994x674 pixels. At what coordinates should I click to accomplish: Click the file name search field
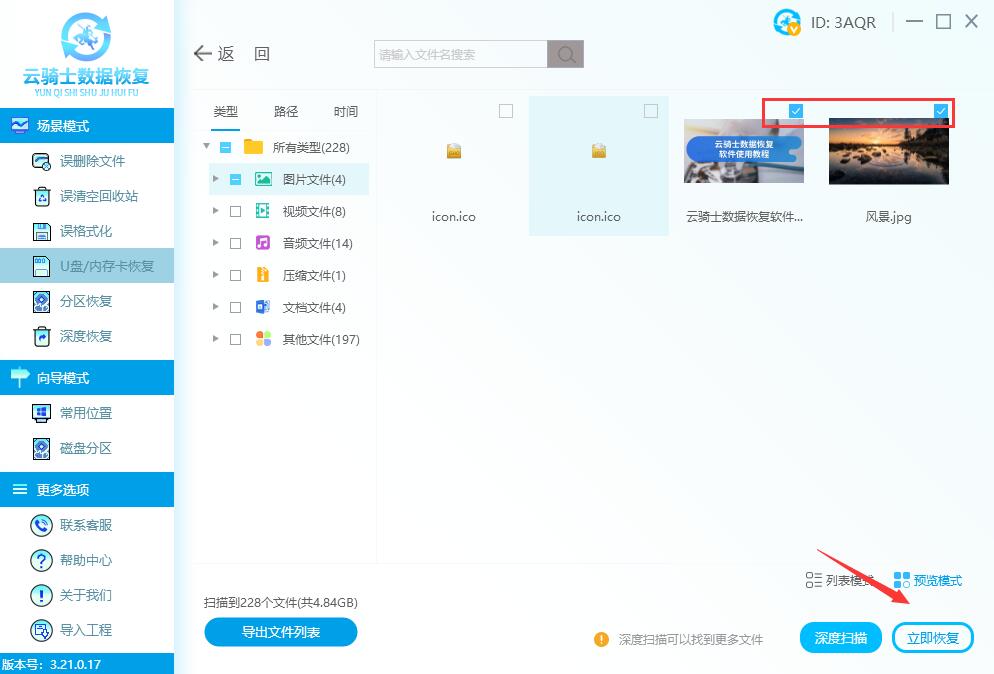click(x=460, y=54)
